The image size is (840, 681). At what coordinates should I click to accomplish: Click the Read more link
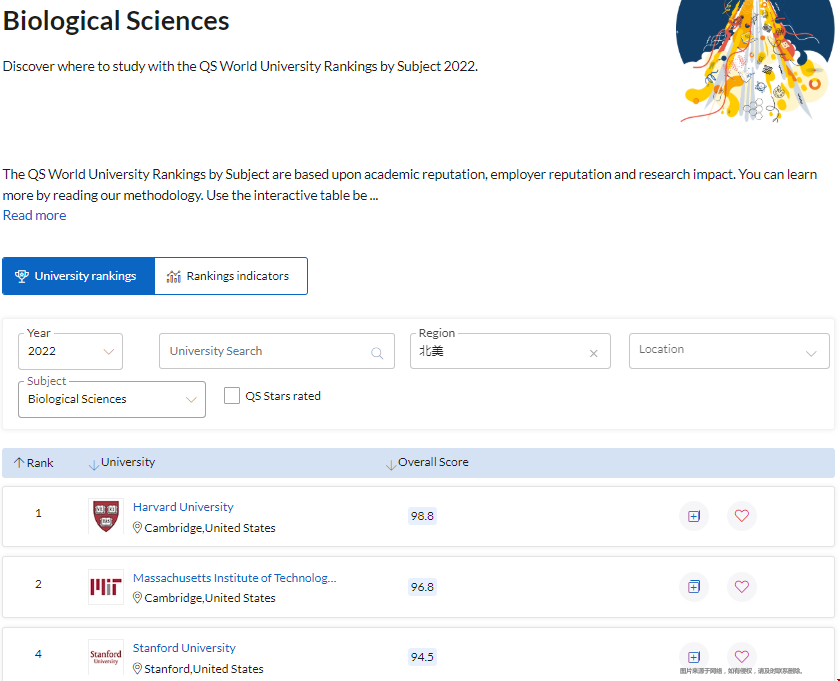35,215
